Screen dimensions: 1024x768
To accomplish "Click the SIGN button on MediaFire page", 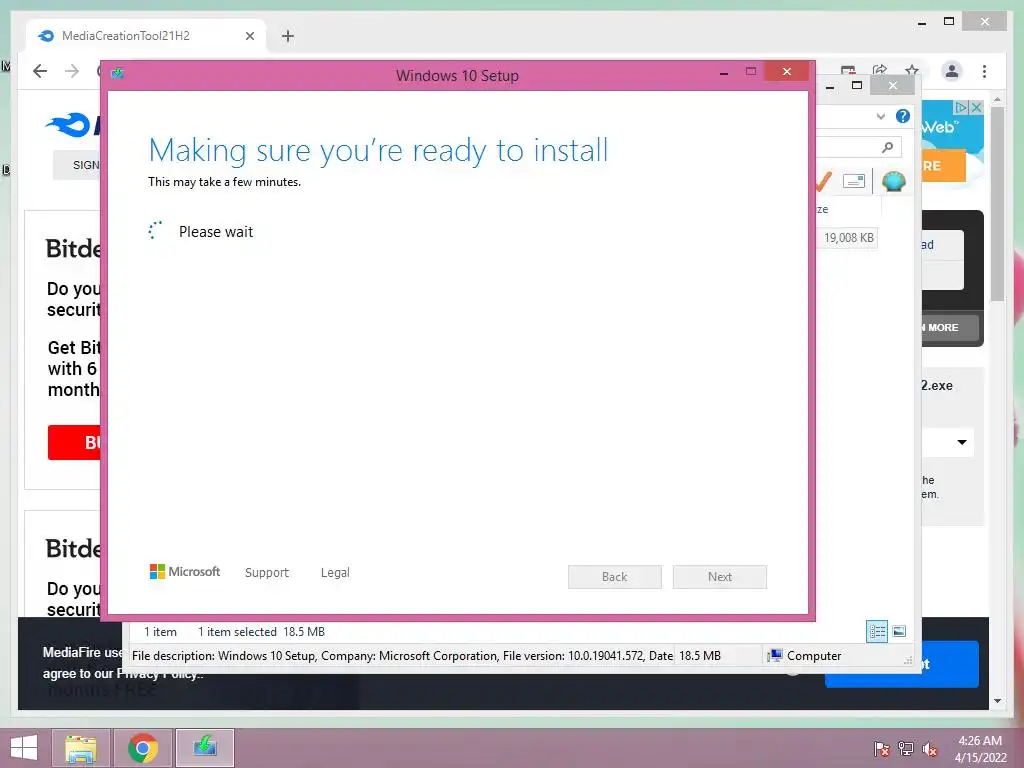I will (x=77, y=165).
